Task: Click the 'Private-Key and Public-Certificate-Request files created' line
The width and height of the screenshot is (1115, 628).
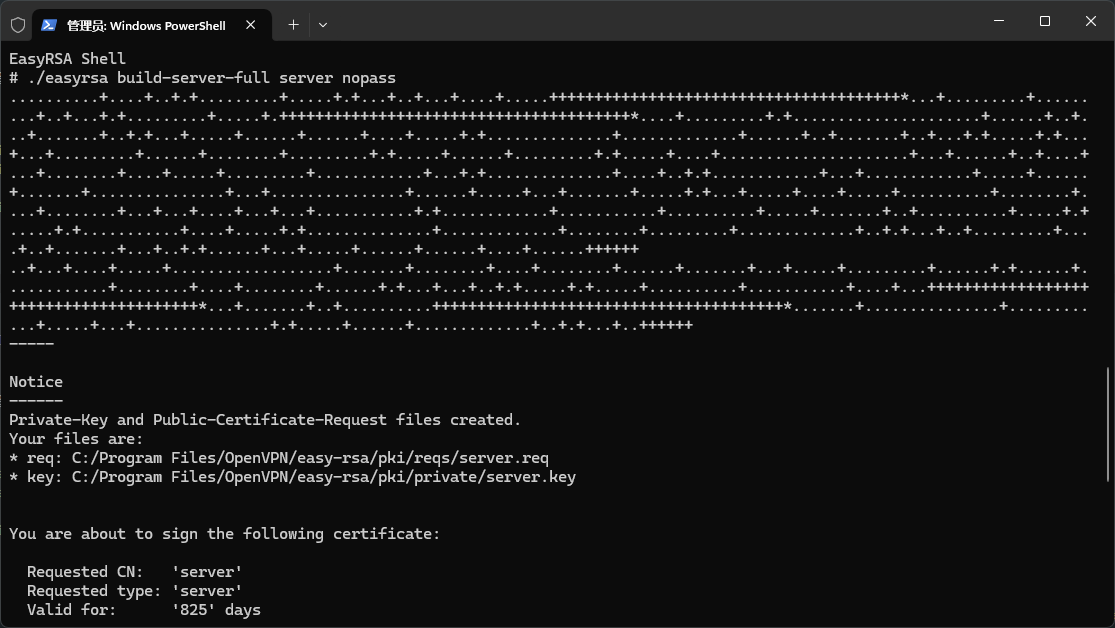Action: point(265,420)
